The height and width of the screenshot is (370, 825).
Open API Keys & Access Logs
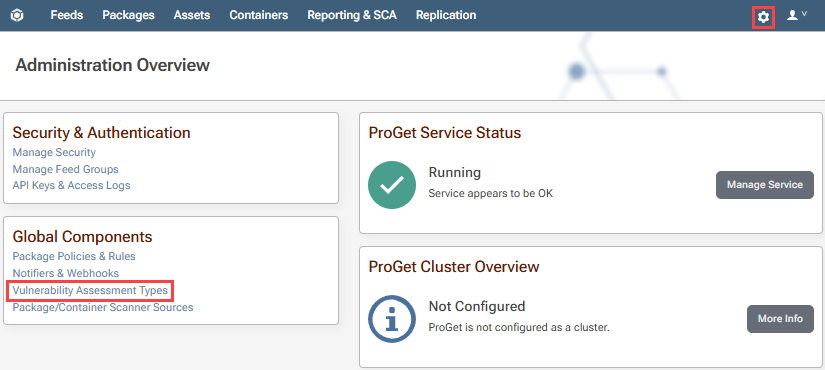click(72, 185)
